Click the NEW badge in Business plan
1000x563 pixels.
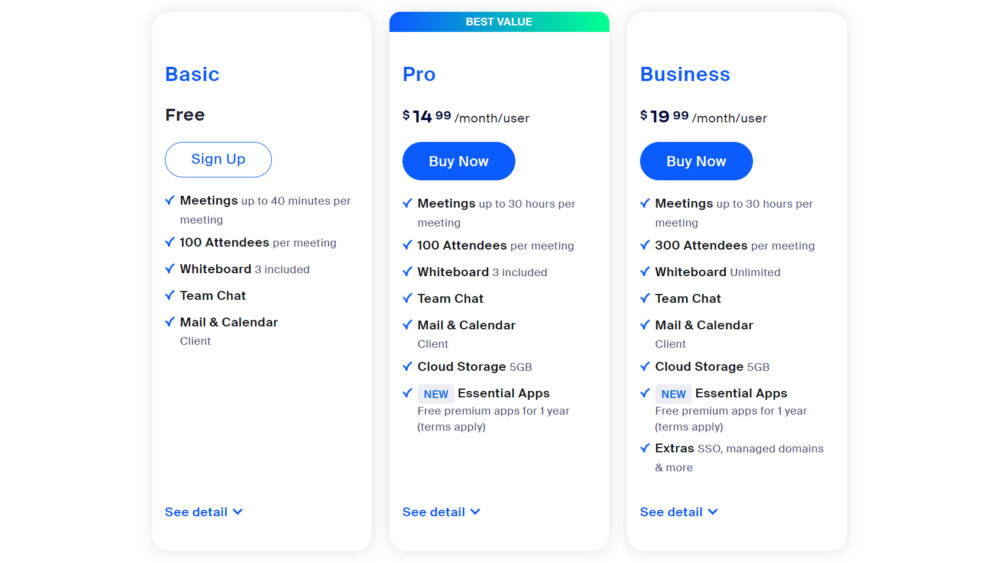(x=674, y=394)
